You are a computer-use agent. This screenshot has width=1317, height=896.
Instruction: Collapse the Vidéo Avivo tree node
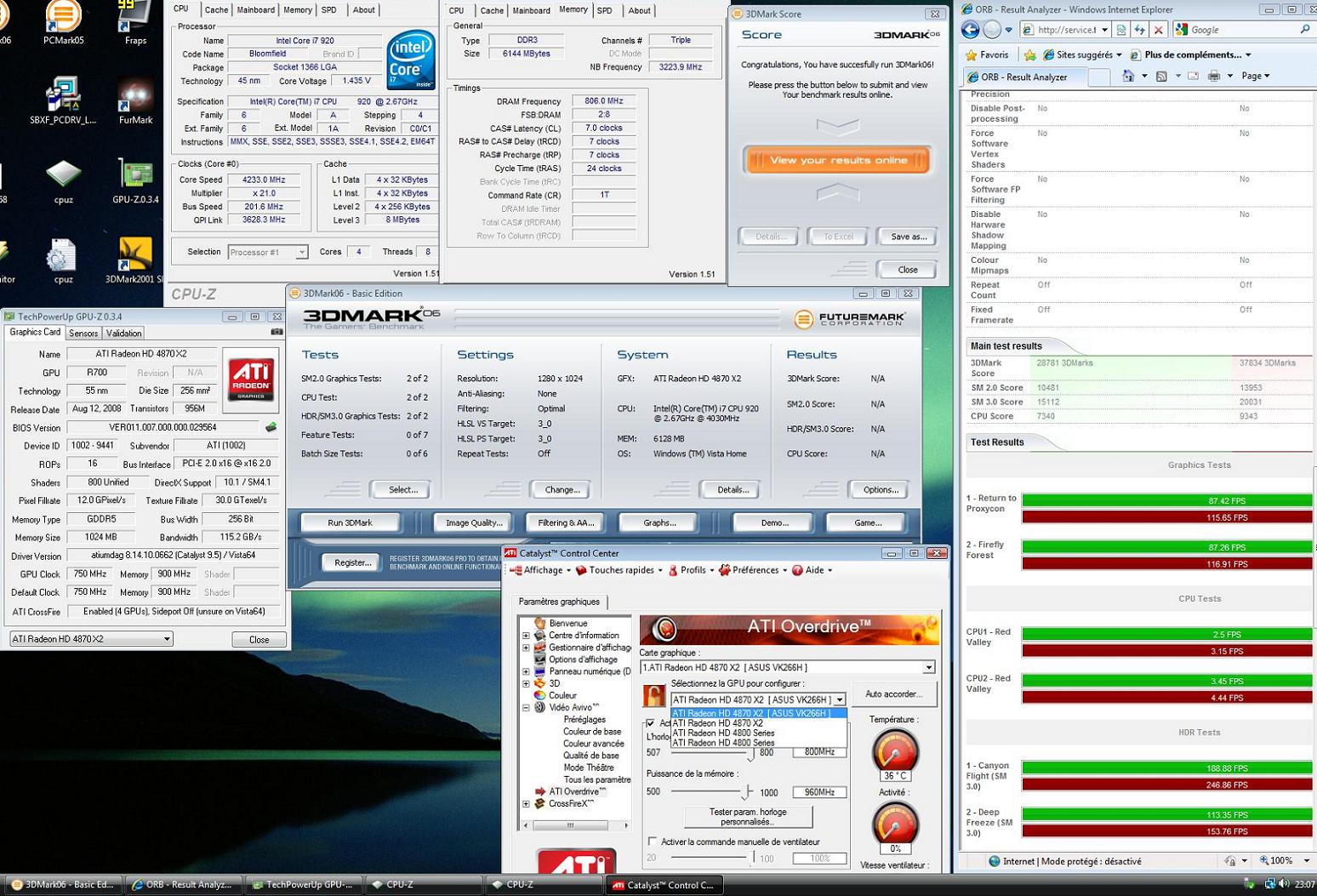coord(526,707)
